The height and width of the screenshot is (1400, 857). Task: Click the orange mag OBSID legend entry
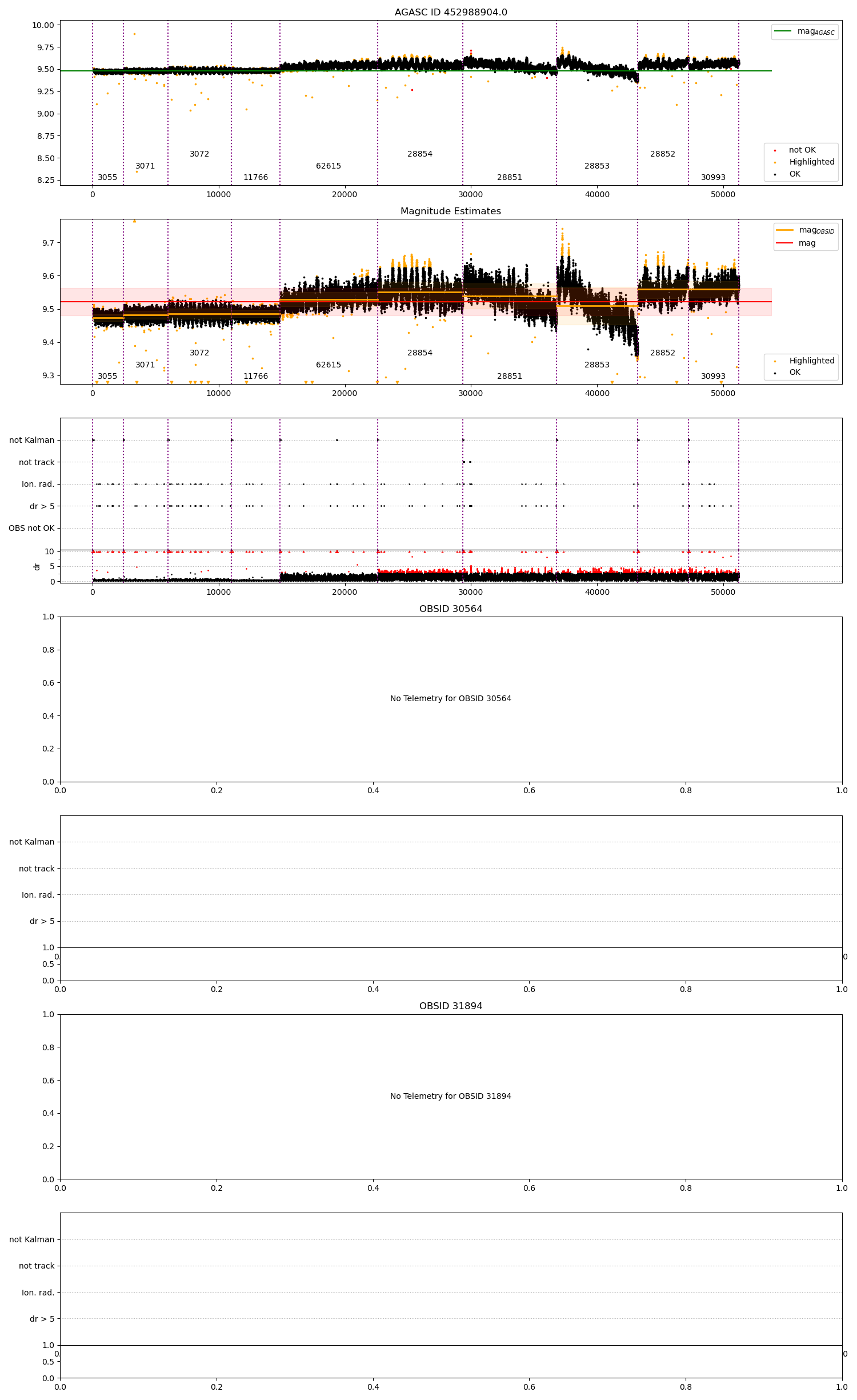[806, 230]
